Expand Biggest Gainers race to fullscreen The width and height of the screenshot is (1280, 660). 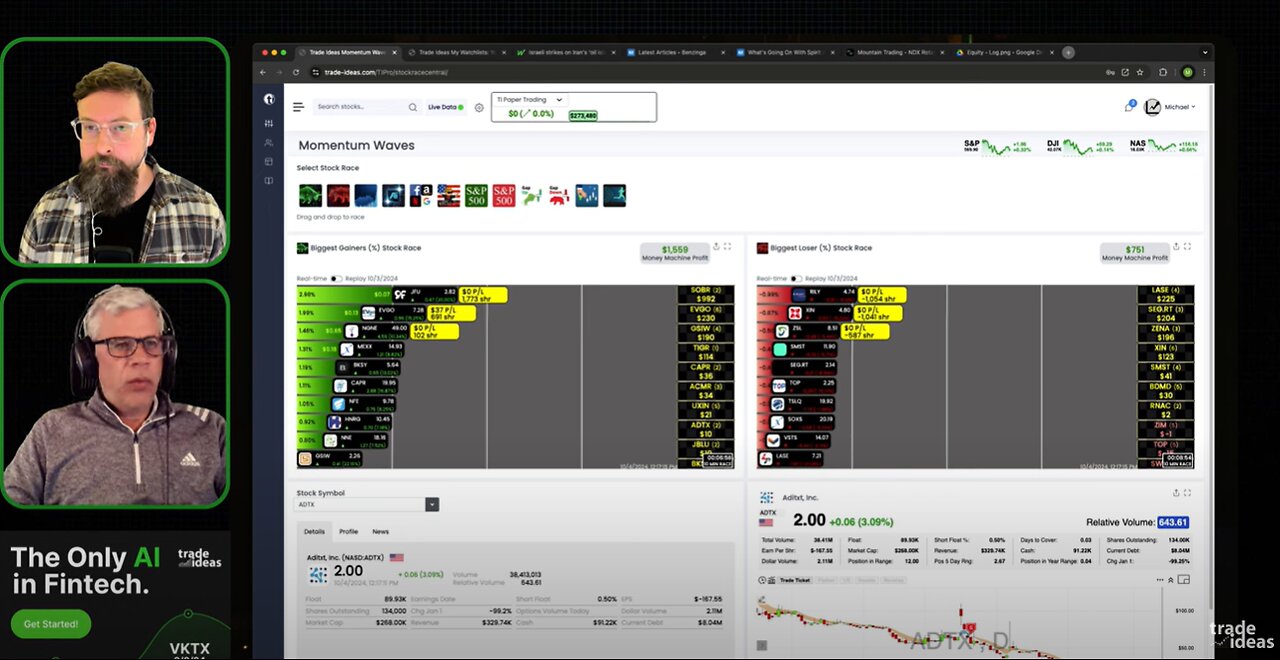tap(728, 246)
